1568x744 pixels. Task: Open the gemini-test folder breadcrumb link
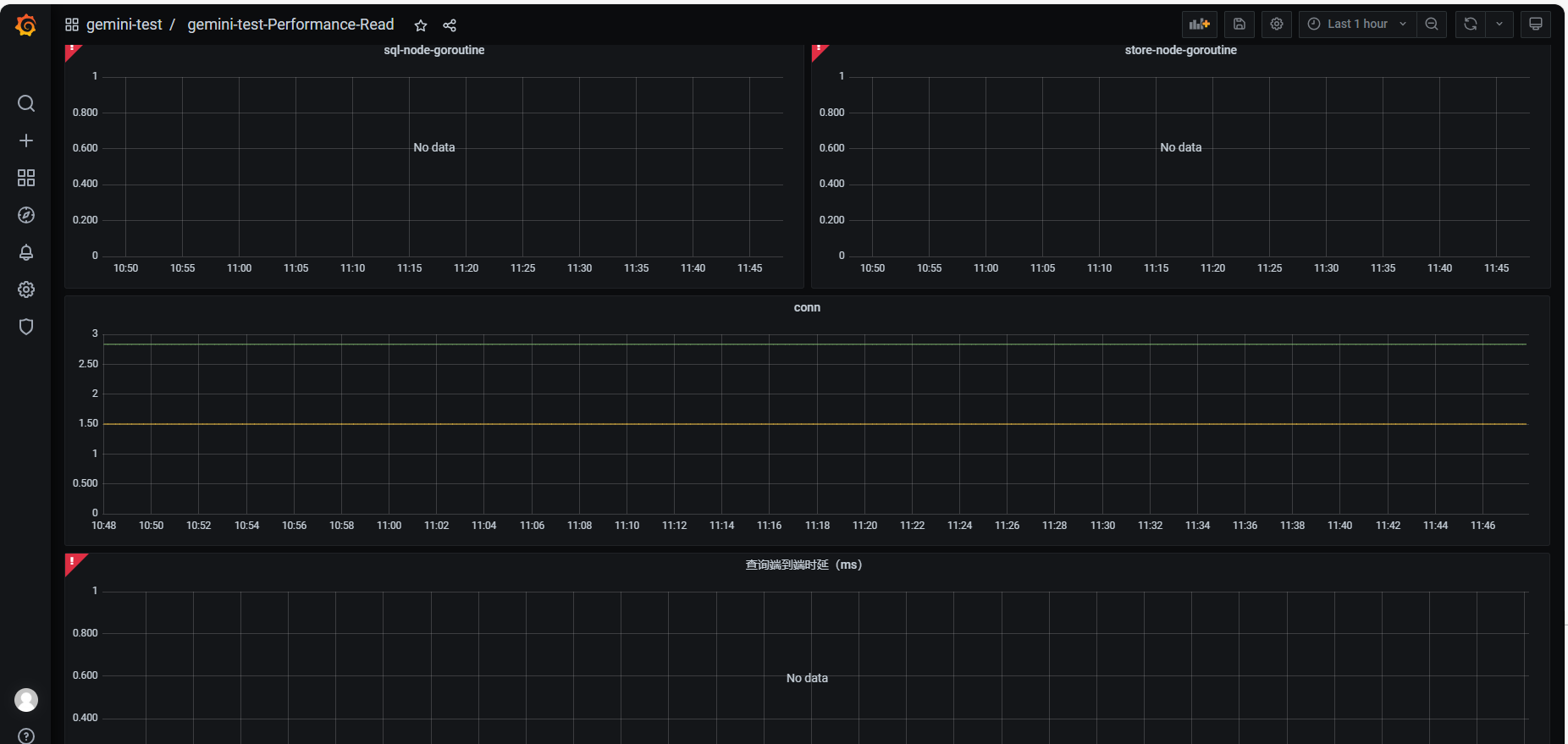tap(124, 25)
